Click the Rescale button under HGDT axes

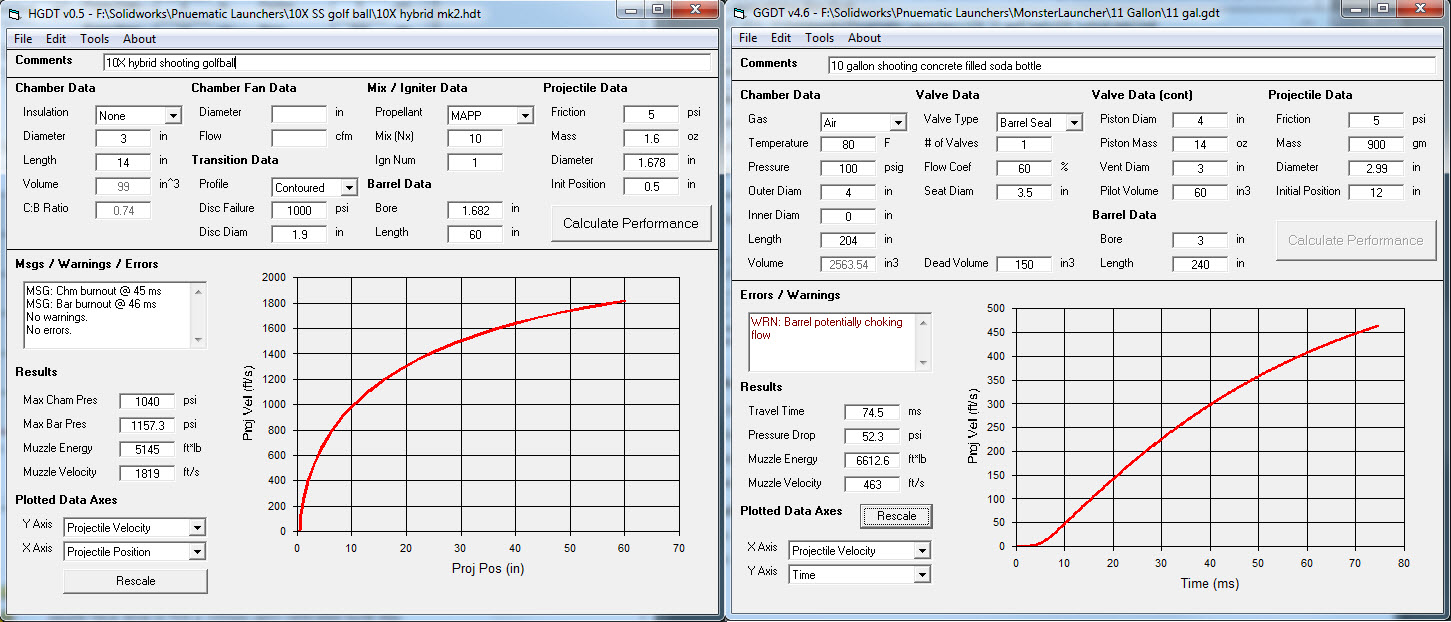click(x=135, y=580)
